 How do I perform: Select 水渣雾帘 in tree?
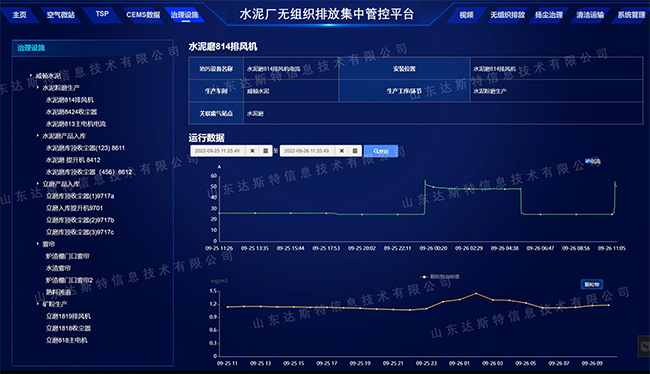[58, 268]
